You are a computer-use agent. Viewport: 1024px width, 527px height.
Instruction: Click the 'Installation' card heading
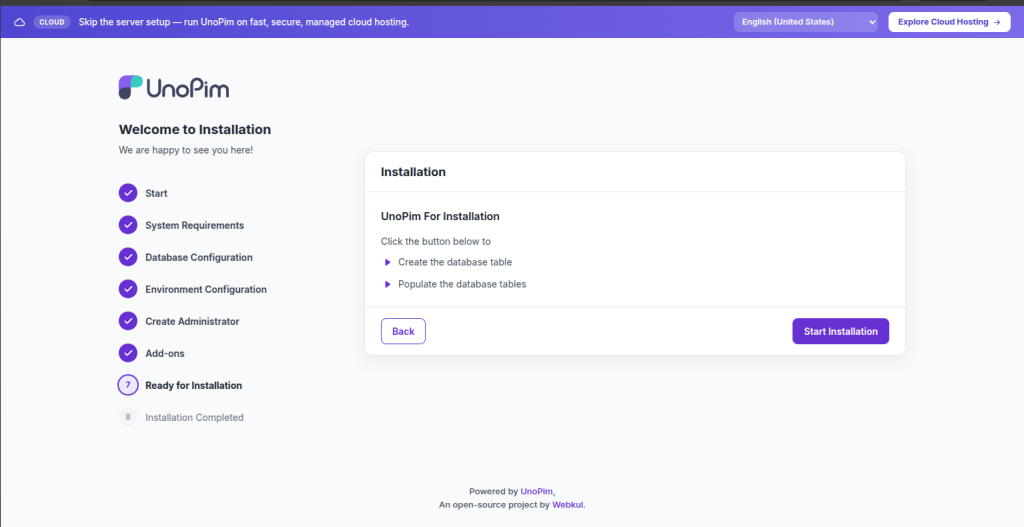click(x=413, y=172)
